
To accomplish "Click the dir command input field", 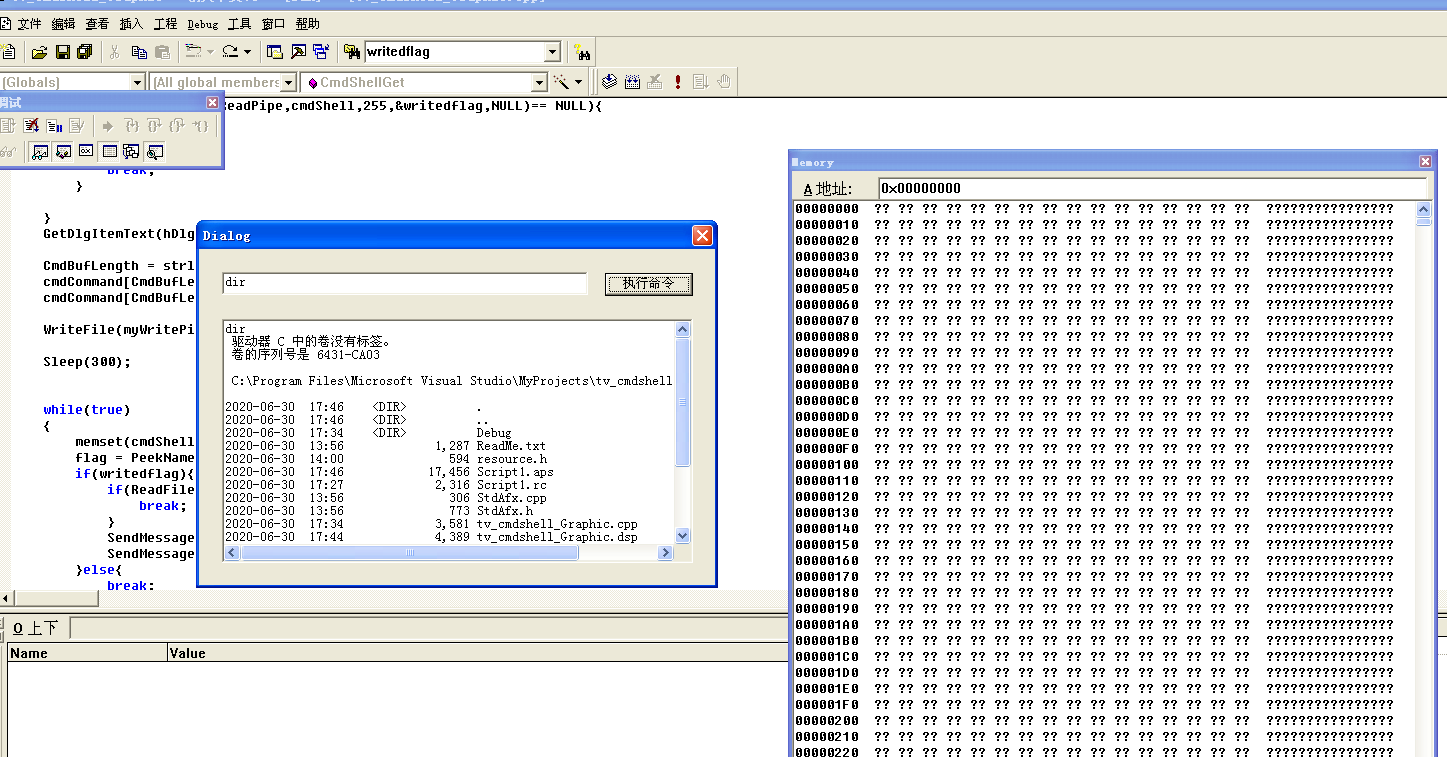I will click(x=405, y=283).
